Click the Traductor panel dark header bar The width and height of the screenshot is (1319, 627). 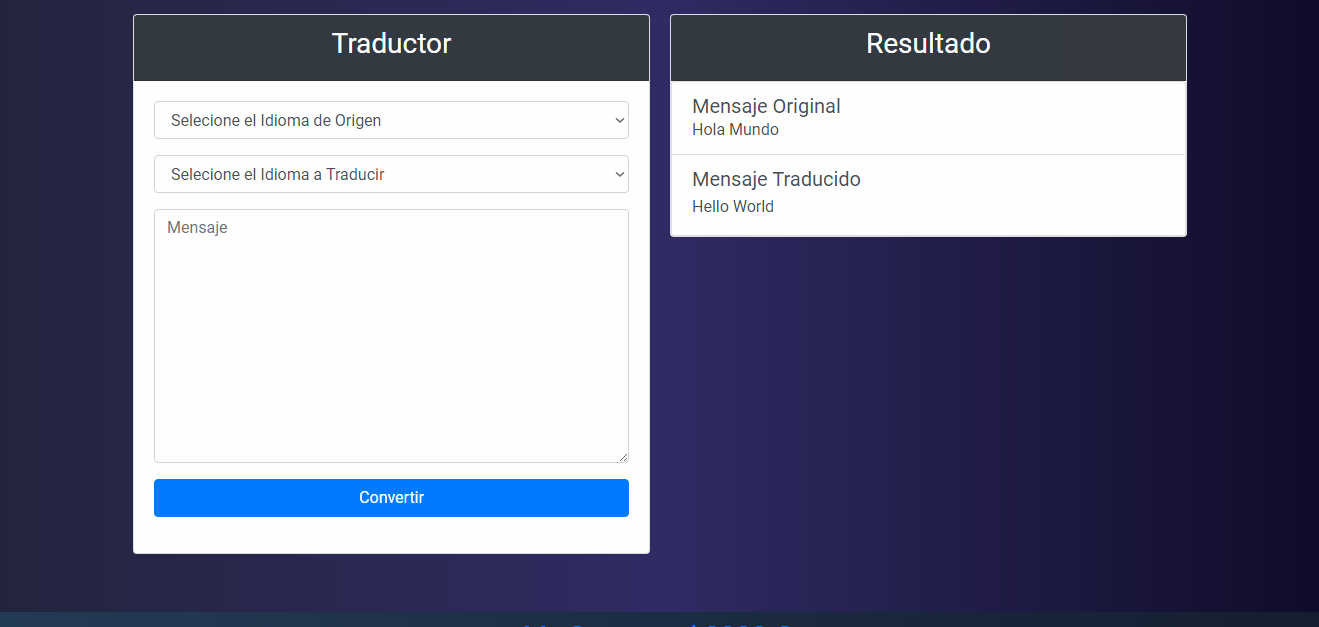click(x=391, y=48)
